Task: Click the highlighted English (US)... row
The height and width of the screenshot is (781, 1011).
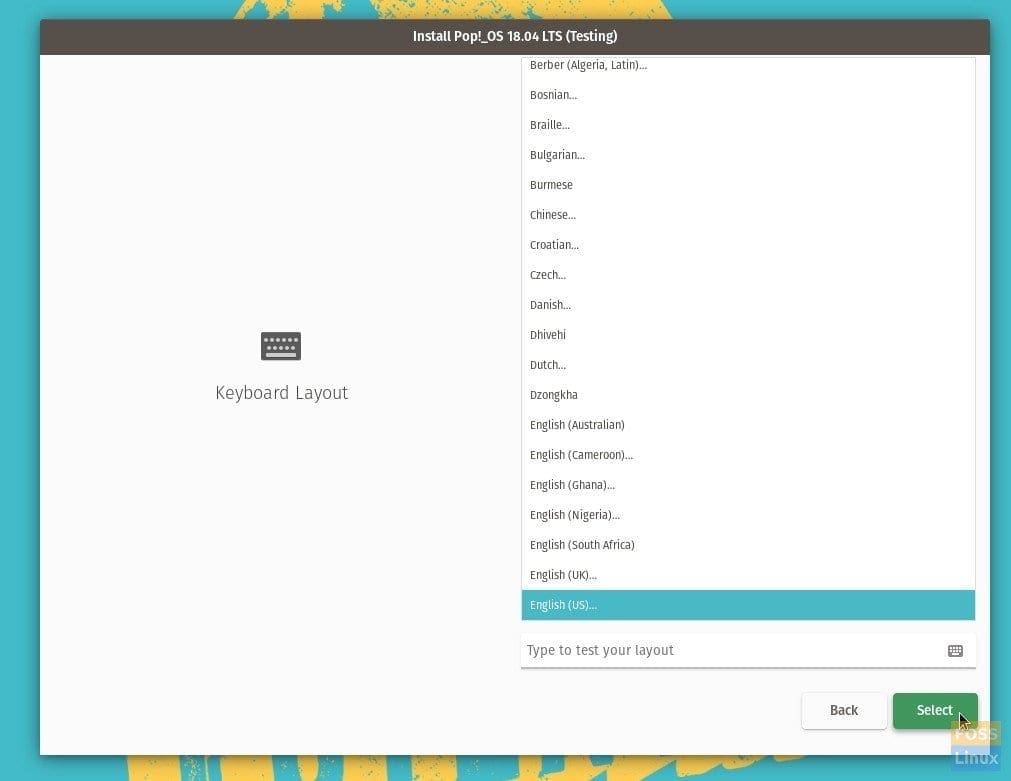Action: click(748, 605)
